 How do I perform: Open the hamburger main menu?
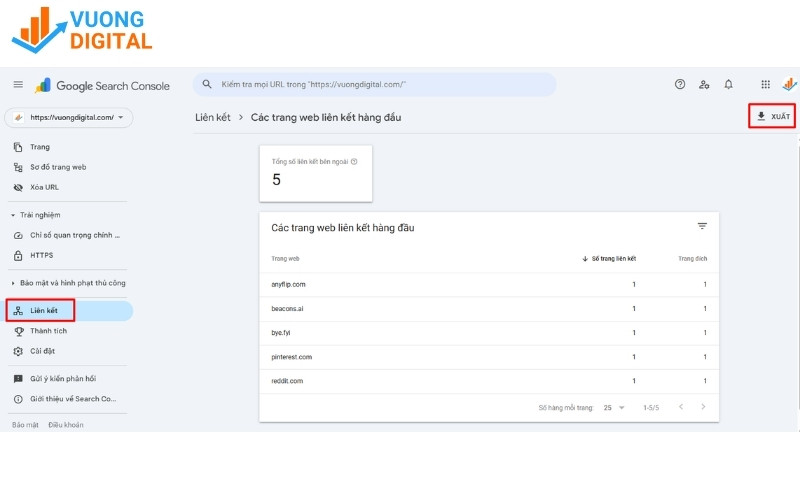pyautogui.click(x=18, y=85)
